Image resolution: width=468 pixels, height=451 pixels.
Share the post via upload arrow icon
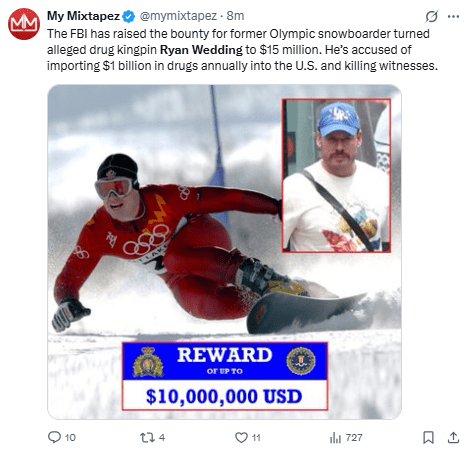click(453, 437)
